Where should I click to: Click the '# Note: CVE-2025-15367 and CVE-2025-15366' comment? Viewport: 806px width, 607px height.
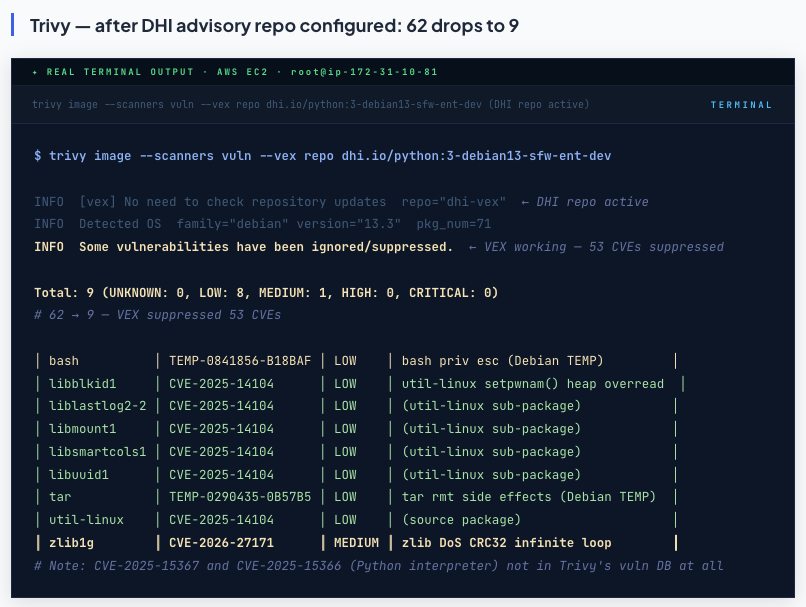(378, 565)
